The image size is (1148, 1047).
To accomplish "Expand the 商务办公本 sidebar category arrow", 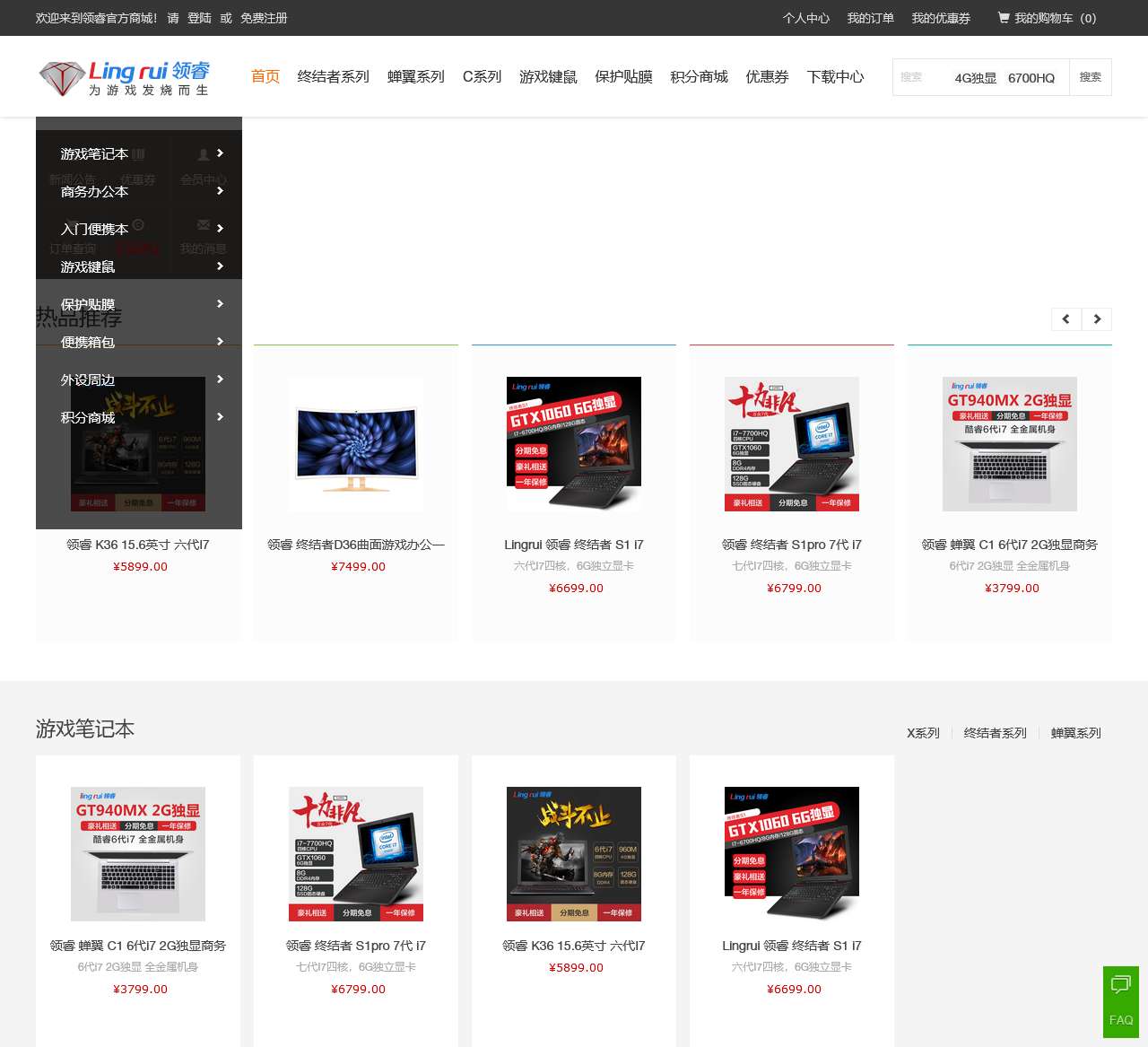I will [x=220, y=191].
